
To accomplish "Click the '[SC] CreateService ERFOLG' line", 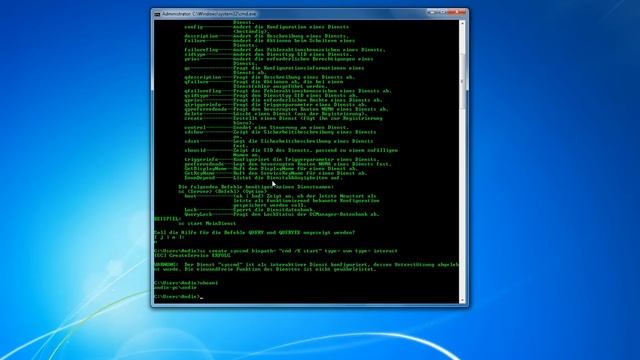I will [192, 256].
